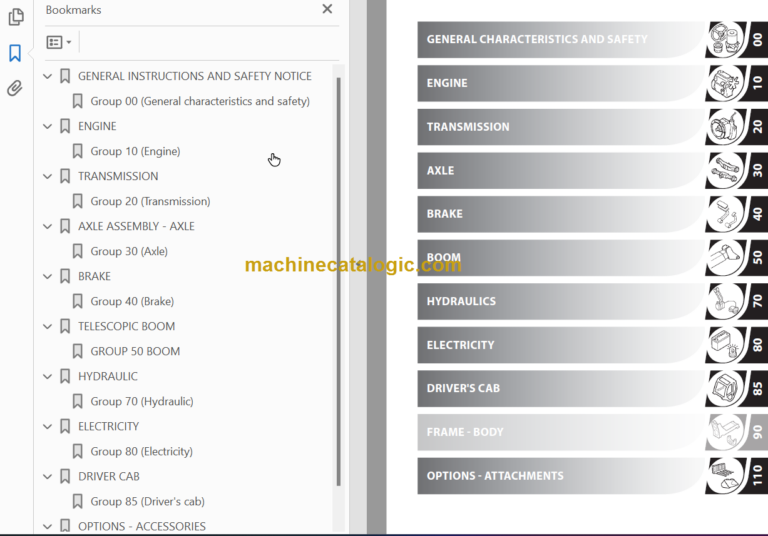Open bookmark Group 10 (Engine)
This screenshot has height=536, width=768.
click(x=135, y=151)
